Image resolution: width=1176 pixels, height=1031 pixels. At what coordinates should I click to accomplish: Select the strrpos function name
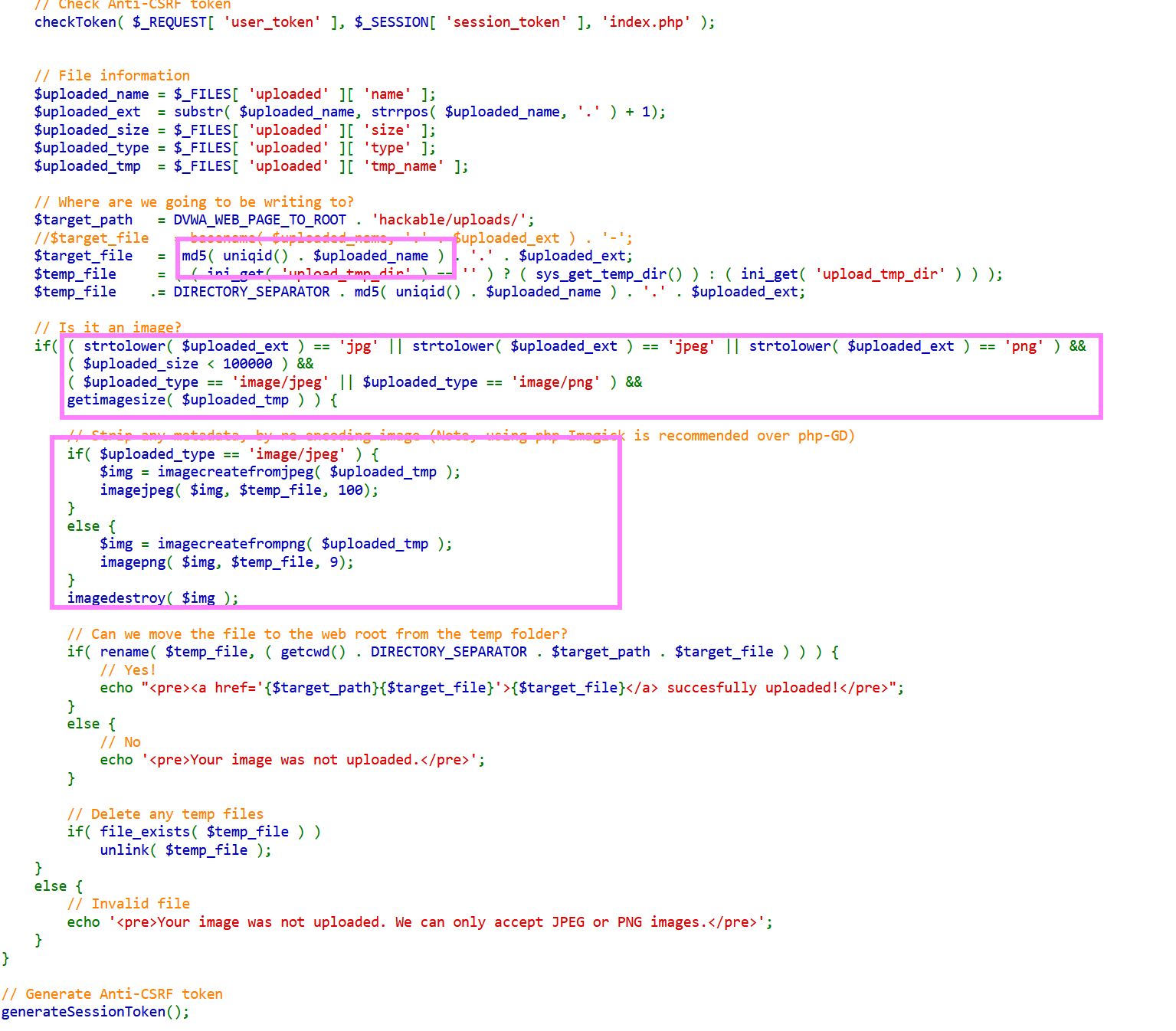400,112
